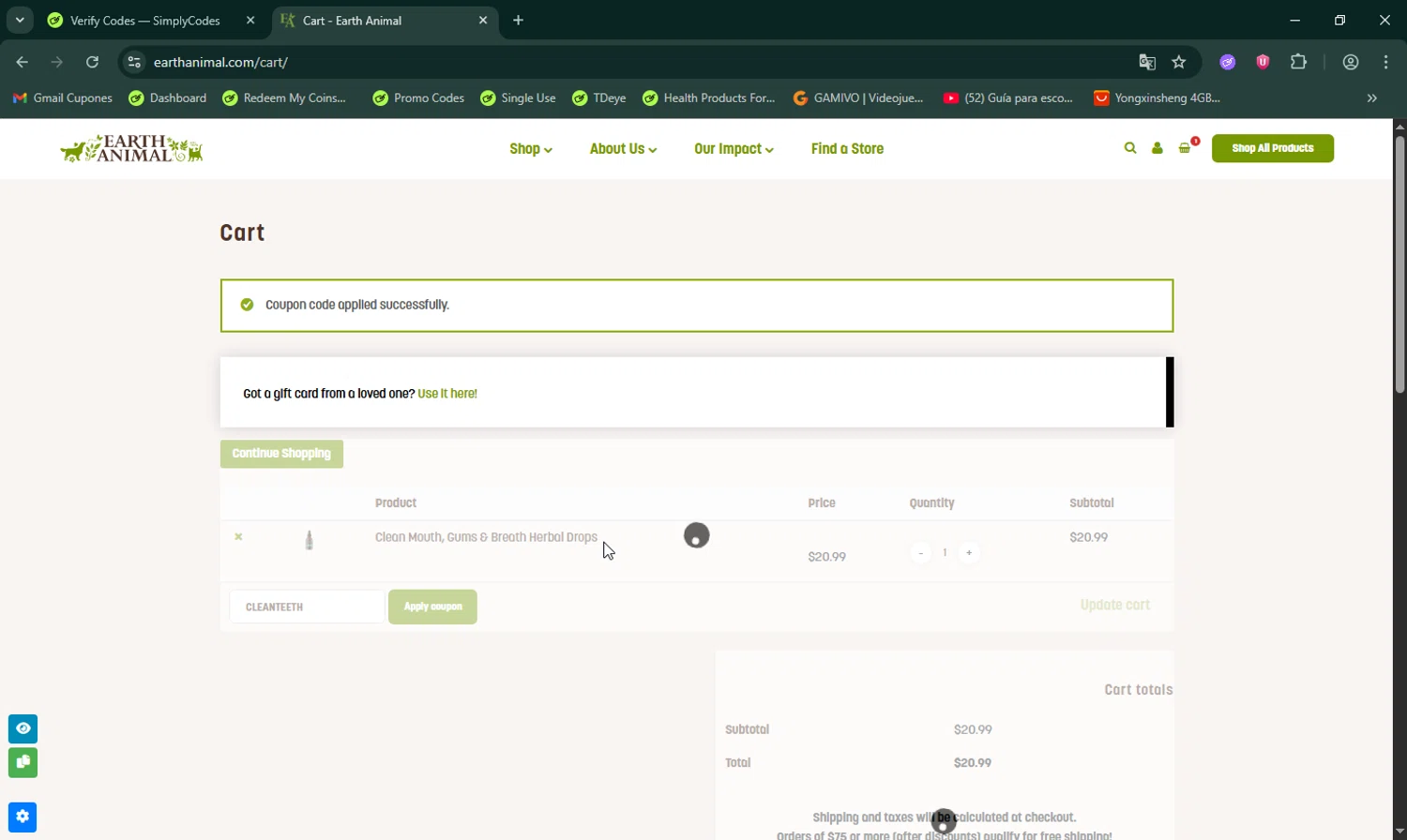Bookmark this page with star icon
The image size is (1407, 840).
coord(1179,62)
